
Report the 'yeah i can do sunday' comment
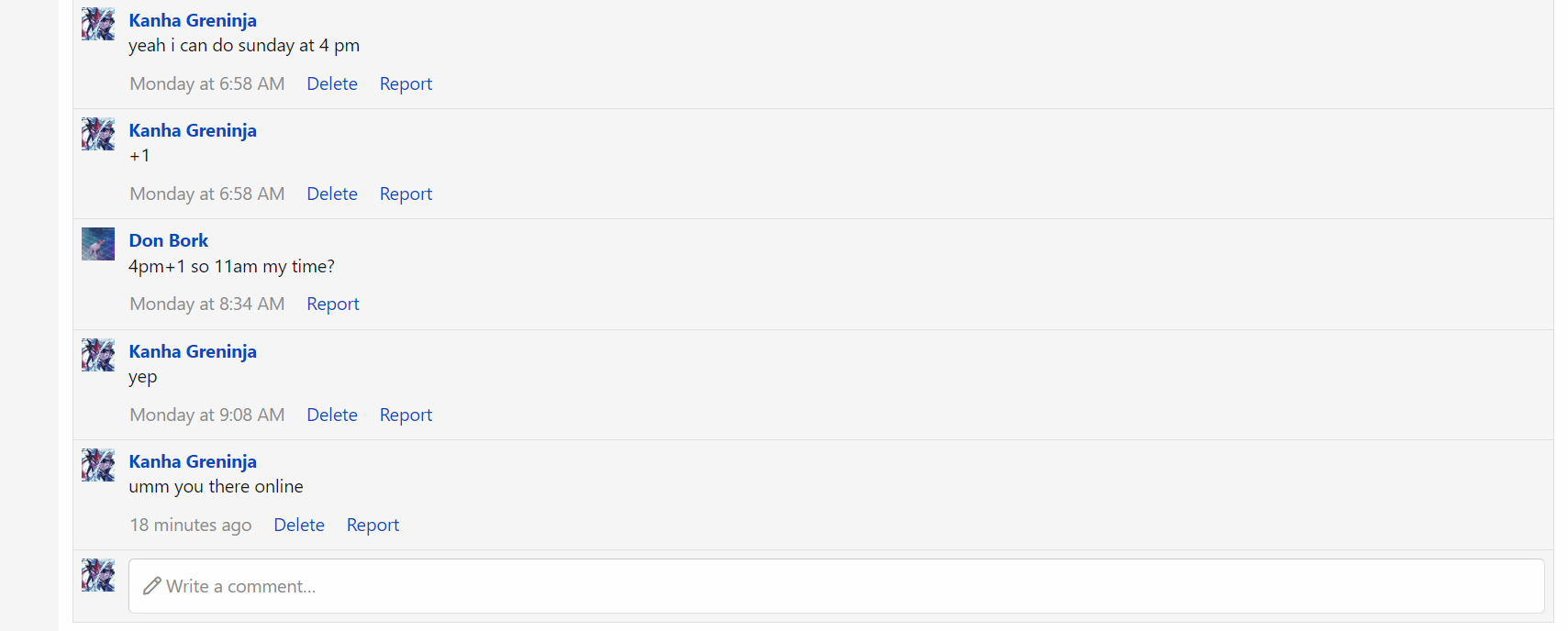[x=406, y=83]
